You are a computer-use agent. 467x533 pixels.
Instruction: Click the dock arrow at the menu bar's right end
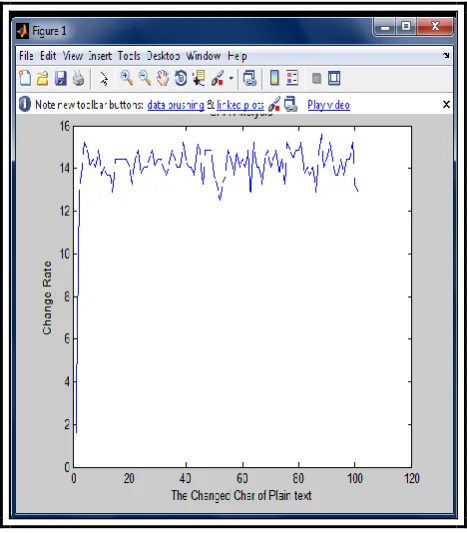446,55
